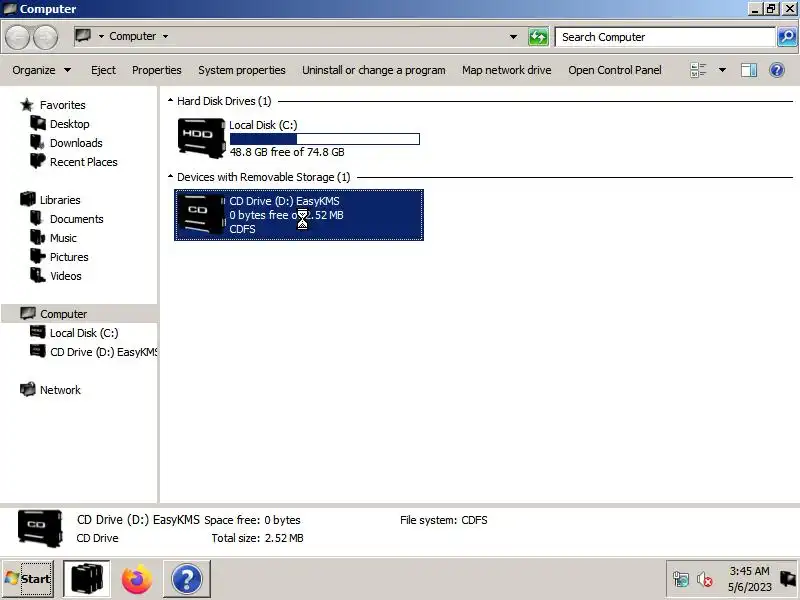Screen dimensions: 800x600
Task: Click the Forward navigation arrow button
Action: coord(45,37)
